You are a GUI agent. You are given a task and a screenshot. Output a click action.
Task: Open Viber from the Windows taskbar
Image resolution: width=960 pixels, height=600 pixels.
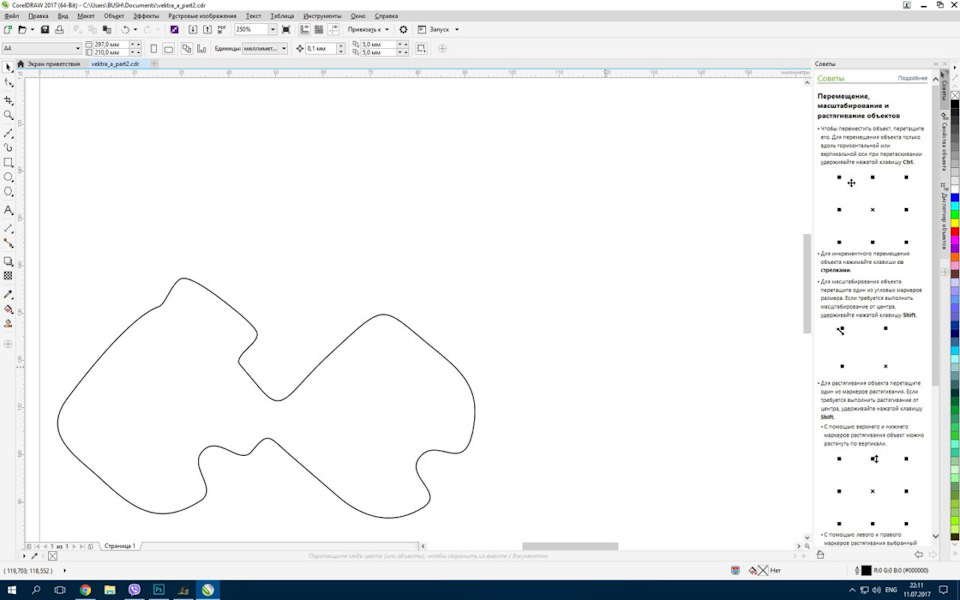click(x=134, y=590)
